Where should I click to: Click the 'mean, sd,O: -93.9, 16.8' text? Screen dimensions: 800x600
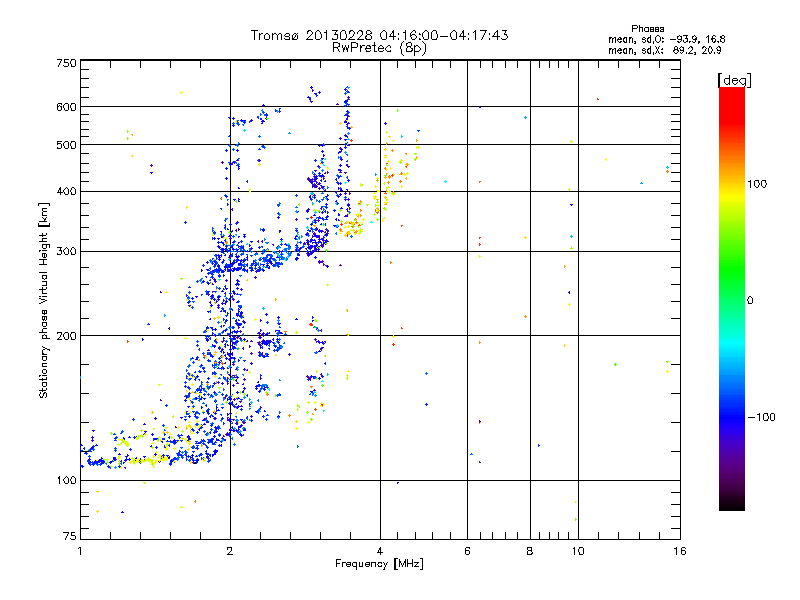point(666,39)
